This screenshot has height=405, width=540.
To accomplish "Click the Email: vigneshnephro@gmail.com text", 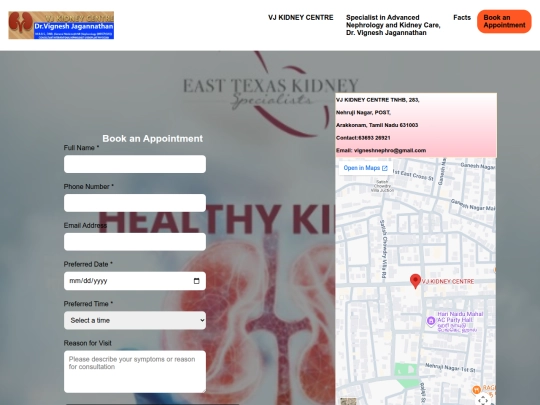I will 381,150.
